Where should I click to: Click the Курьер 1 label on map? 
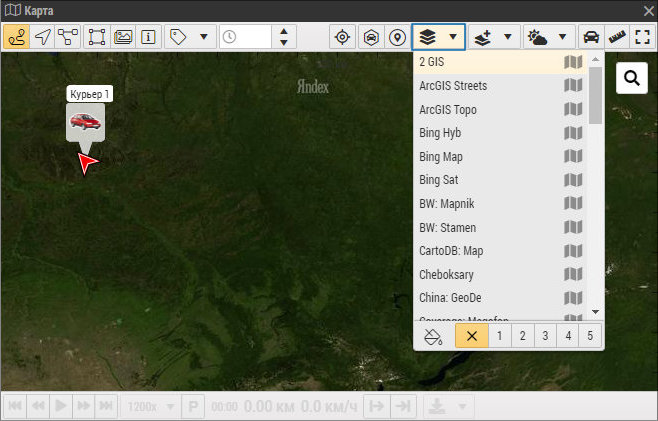pyautogui.click(x=89, y=94)
